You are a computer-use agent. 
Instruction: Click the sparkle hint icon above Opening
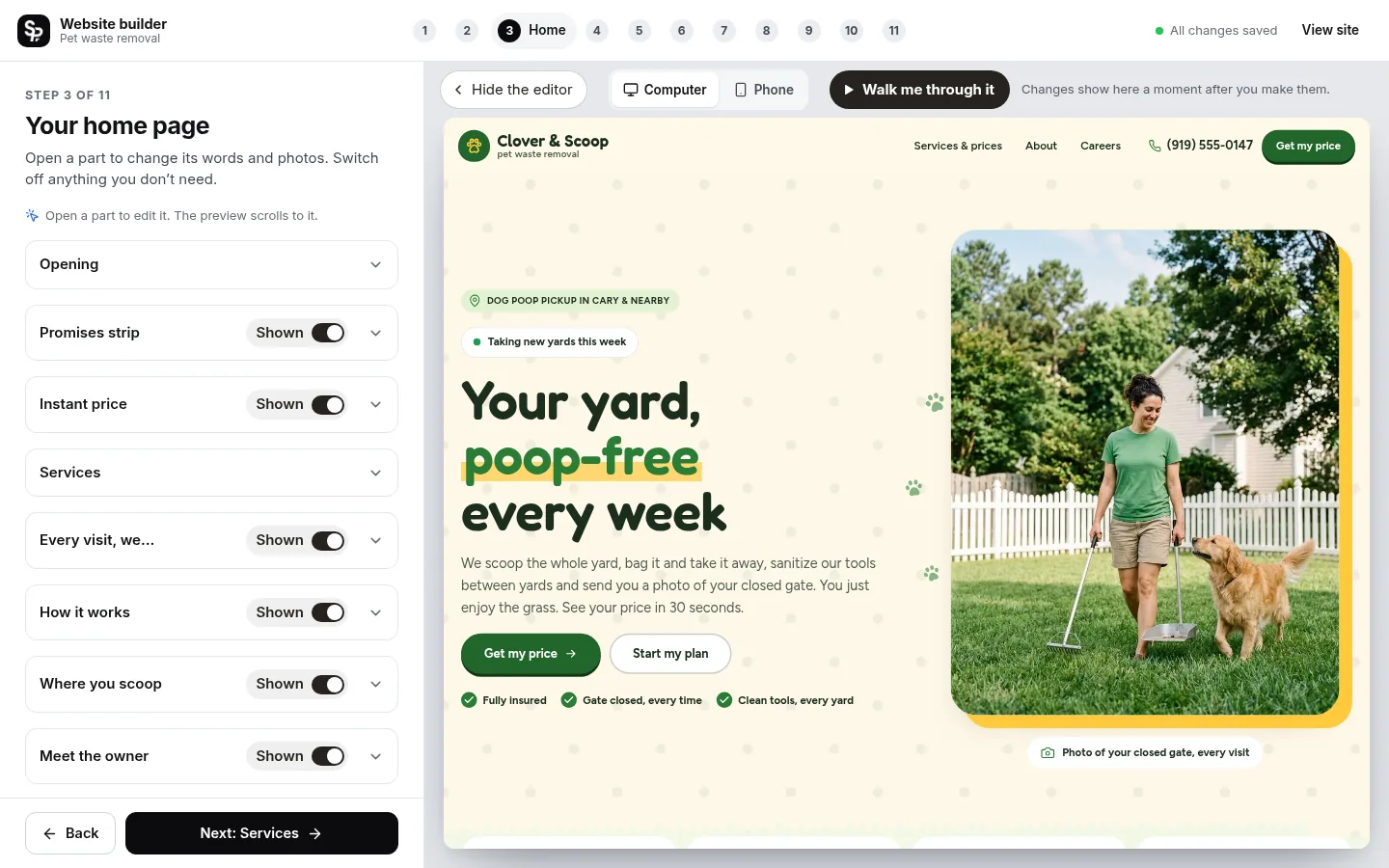pos(32,215)
